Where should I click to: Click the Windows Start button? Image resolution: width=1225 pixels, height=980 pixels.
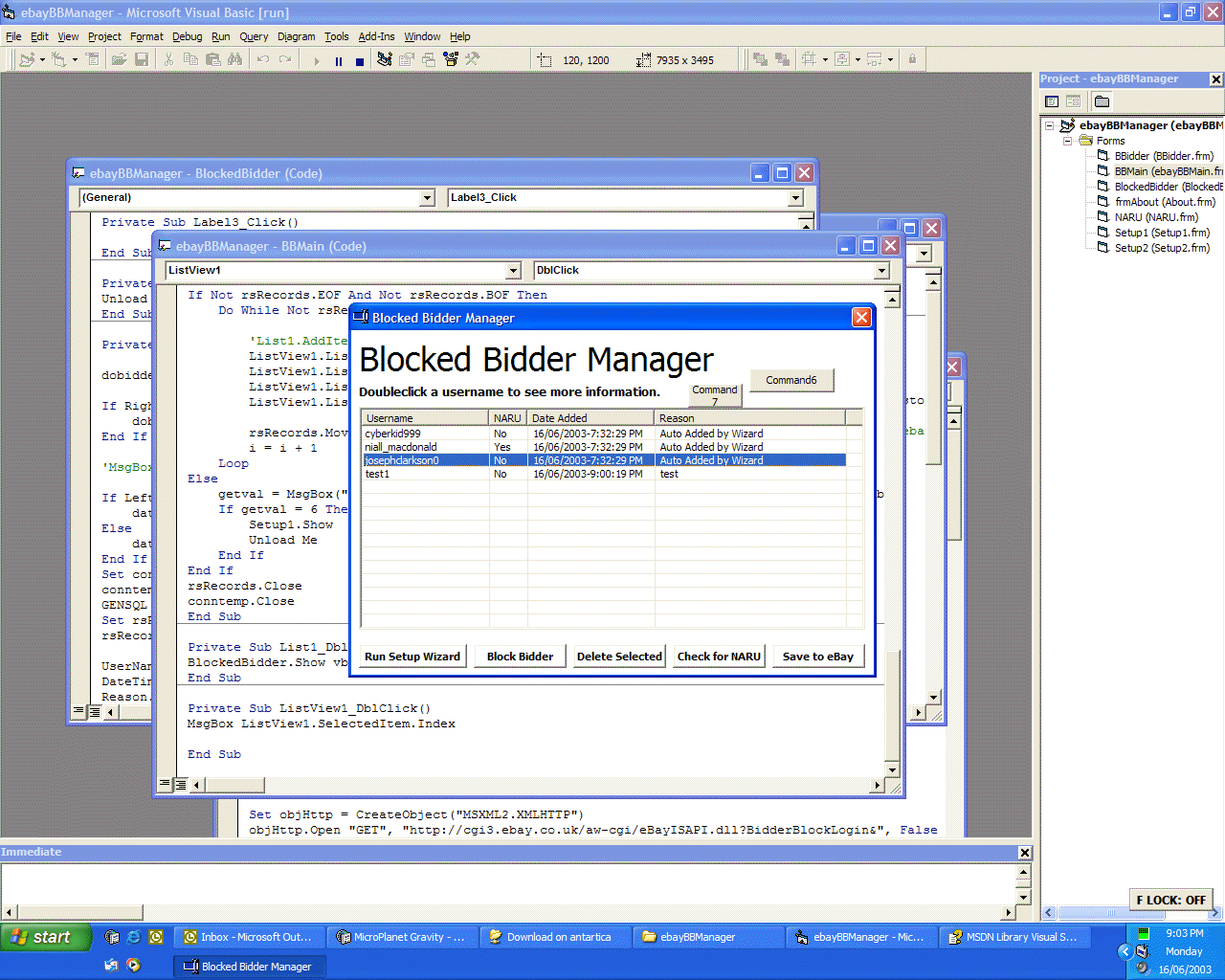pos(46,938)
